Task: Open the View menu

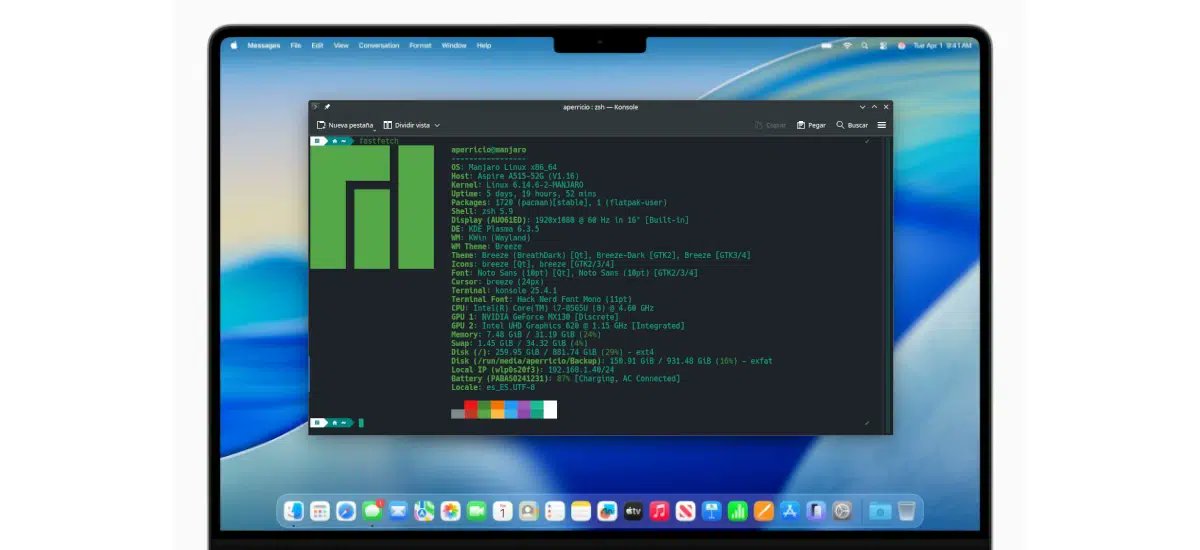Action: [341, 45]
